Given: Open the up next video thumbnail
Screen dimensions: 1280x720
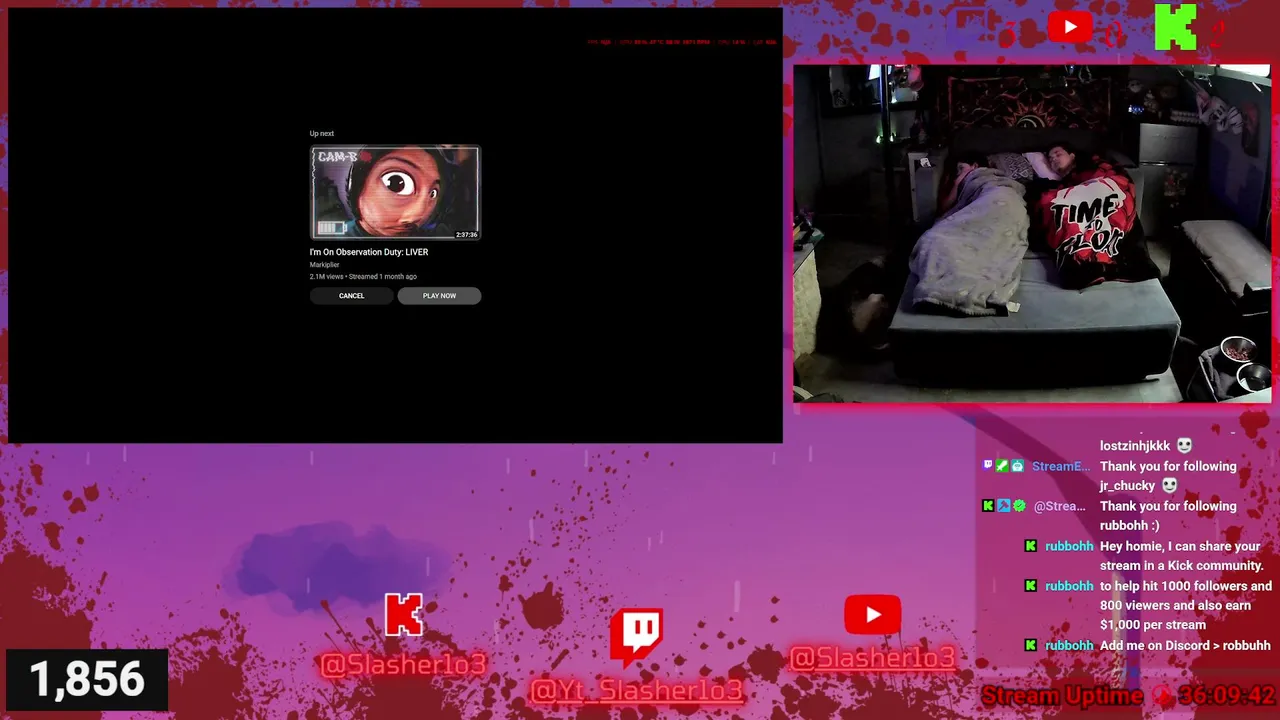Looking at the screenshot, I should 395,193.
